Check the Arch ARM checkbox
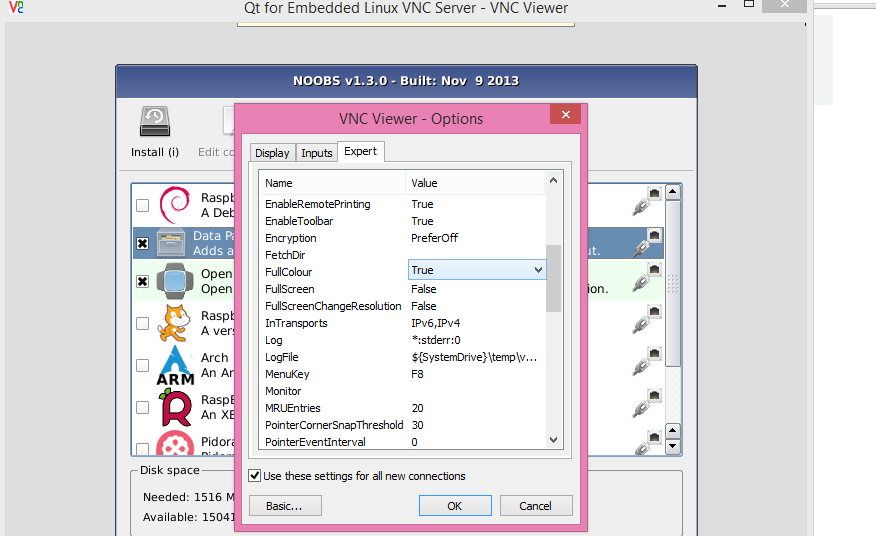This screenshot has height=536, width=876. (142, 365)
